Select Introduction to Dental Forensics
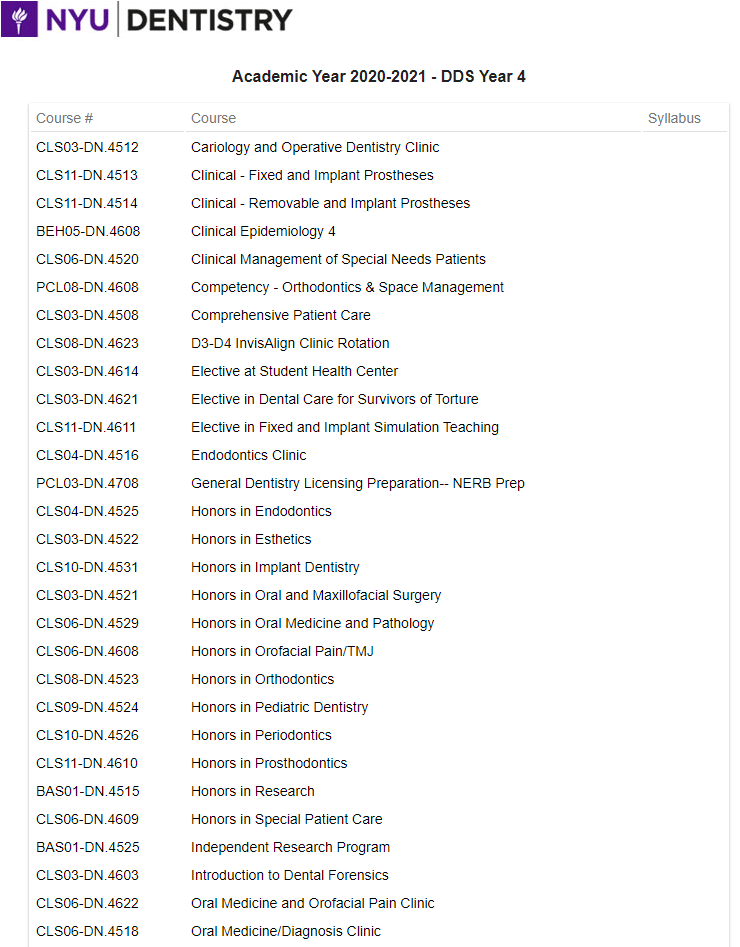 click(x=289, y=875)
